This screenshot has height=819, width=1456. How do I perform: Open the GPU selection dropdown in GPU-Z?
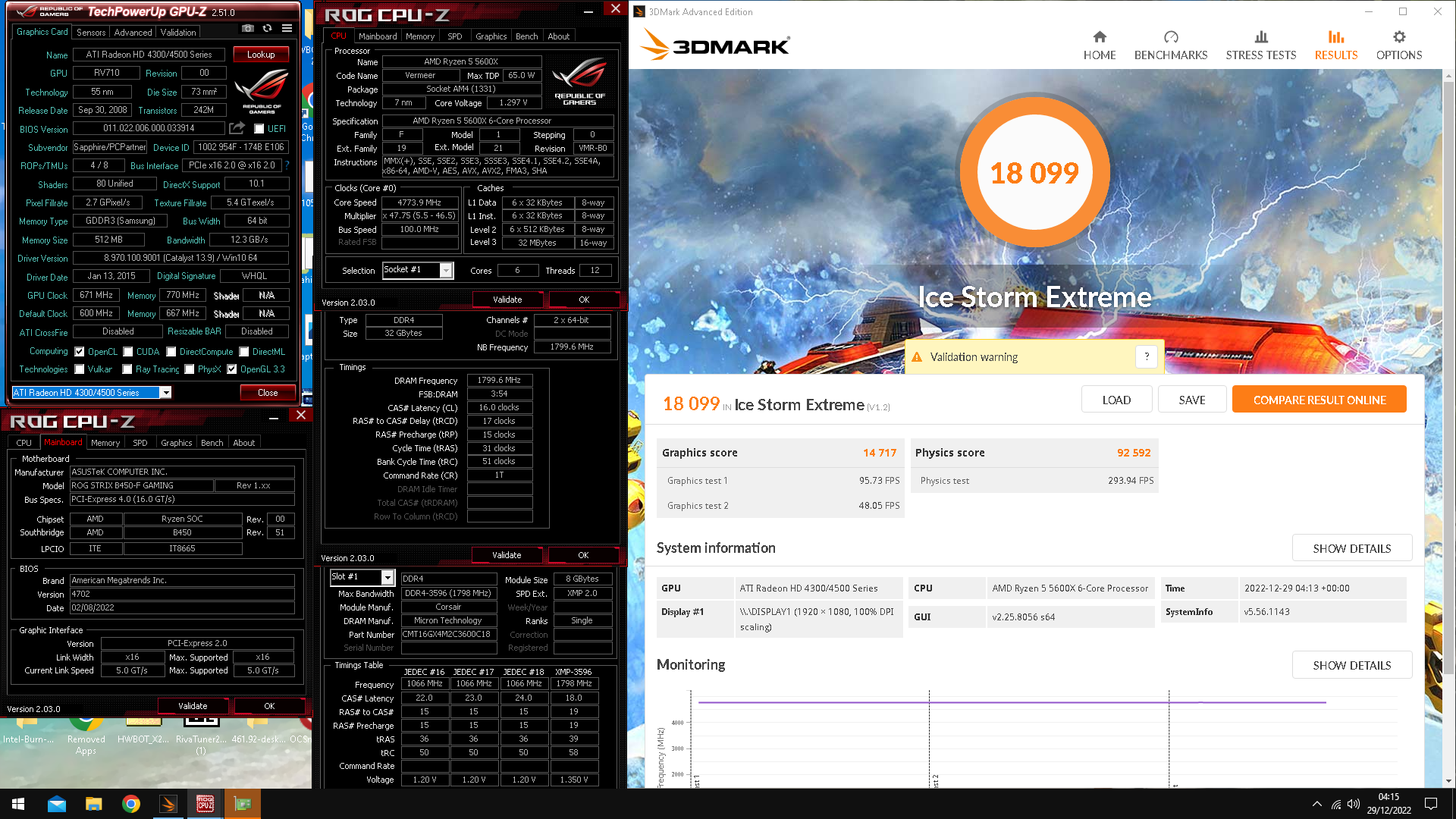click(x=165, y=393)
